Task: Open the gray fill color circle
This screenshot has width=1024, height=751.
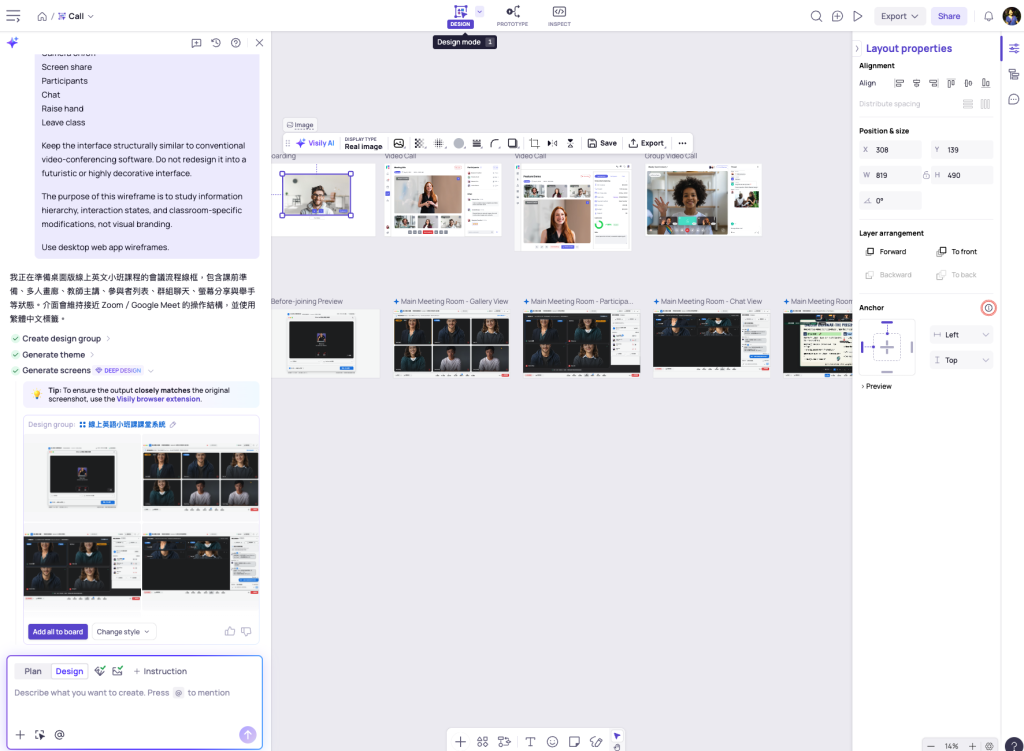Action: (x=459, y=143)
